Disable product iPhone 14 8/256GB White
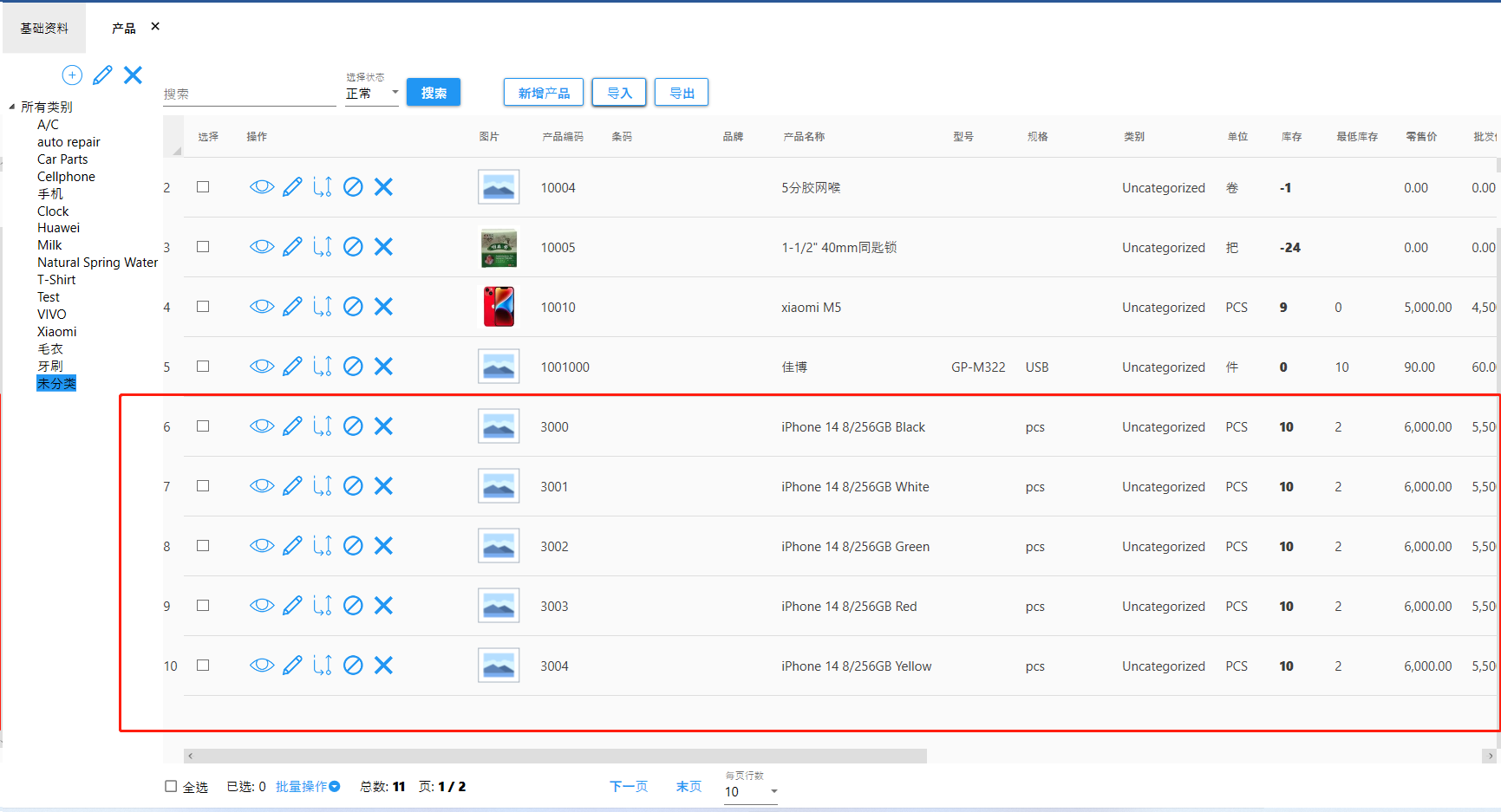Viewport: 1501px width, 812px height. click(353, 486)
